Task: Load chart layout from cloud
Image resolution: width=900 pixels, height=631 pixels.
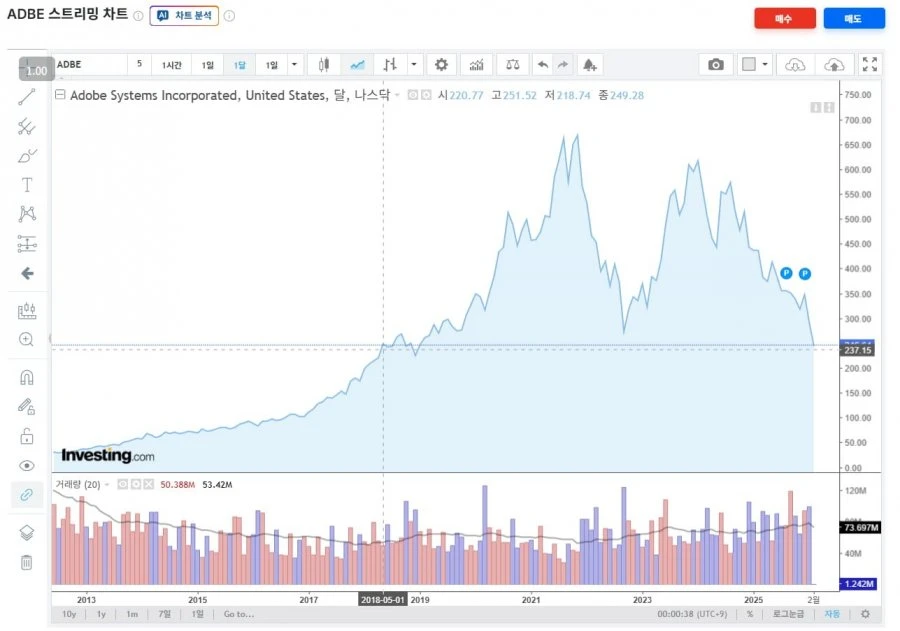Action: click(795, 64)
